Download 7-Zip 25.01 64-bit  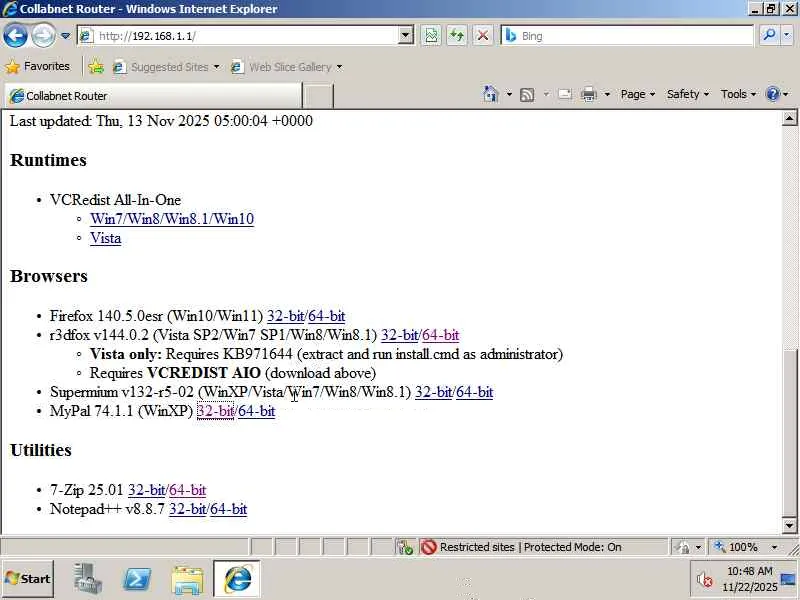(x=187, y=490)
